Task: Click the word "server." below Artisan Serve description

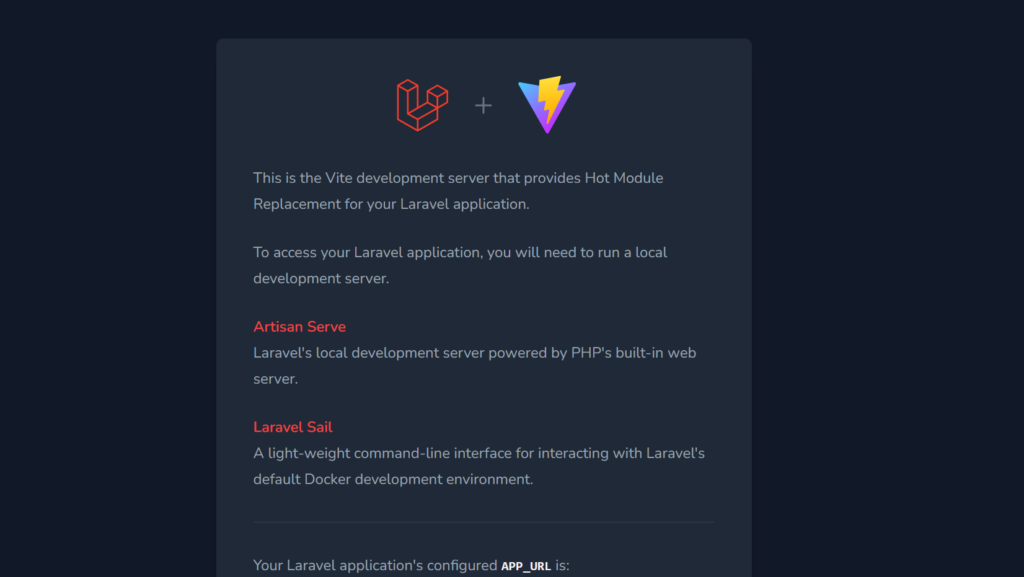Action: (x=275, y=379)
